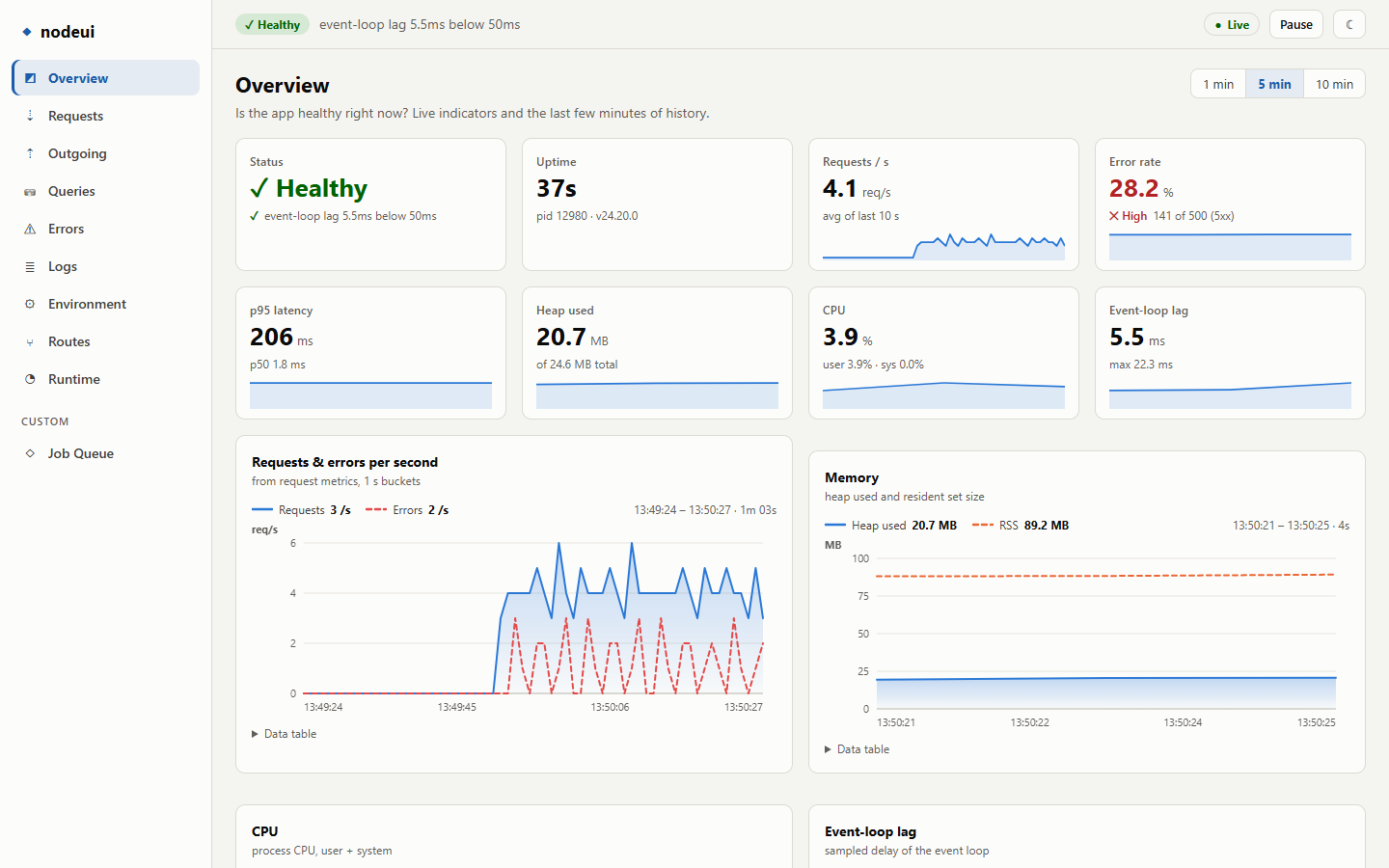Viewport: 1389px width, 868px height.
Task: Click the Runtime pie icon
Action: pos(30,379)
